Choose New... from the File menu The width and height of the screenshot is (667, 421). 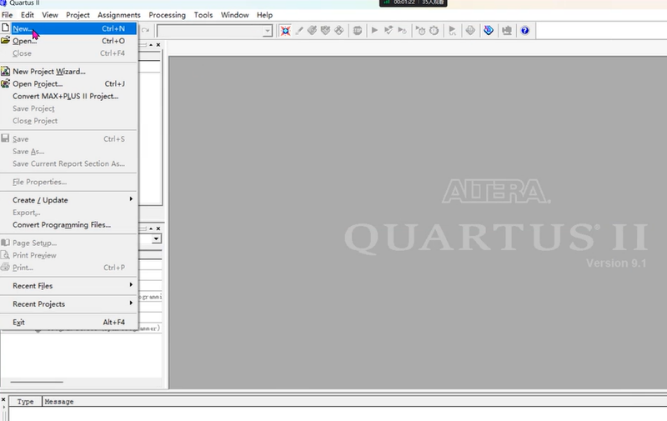point(69,28)
